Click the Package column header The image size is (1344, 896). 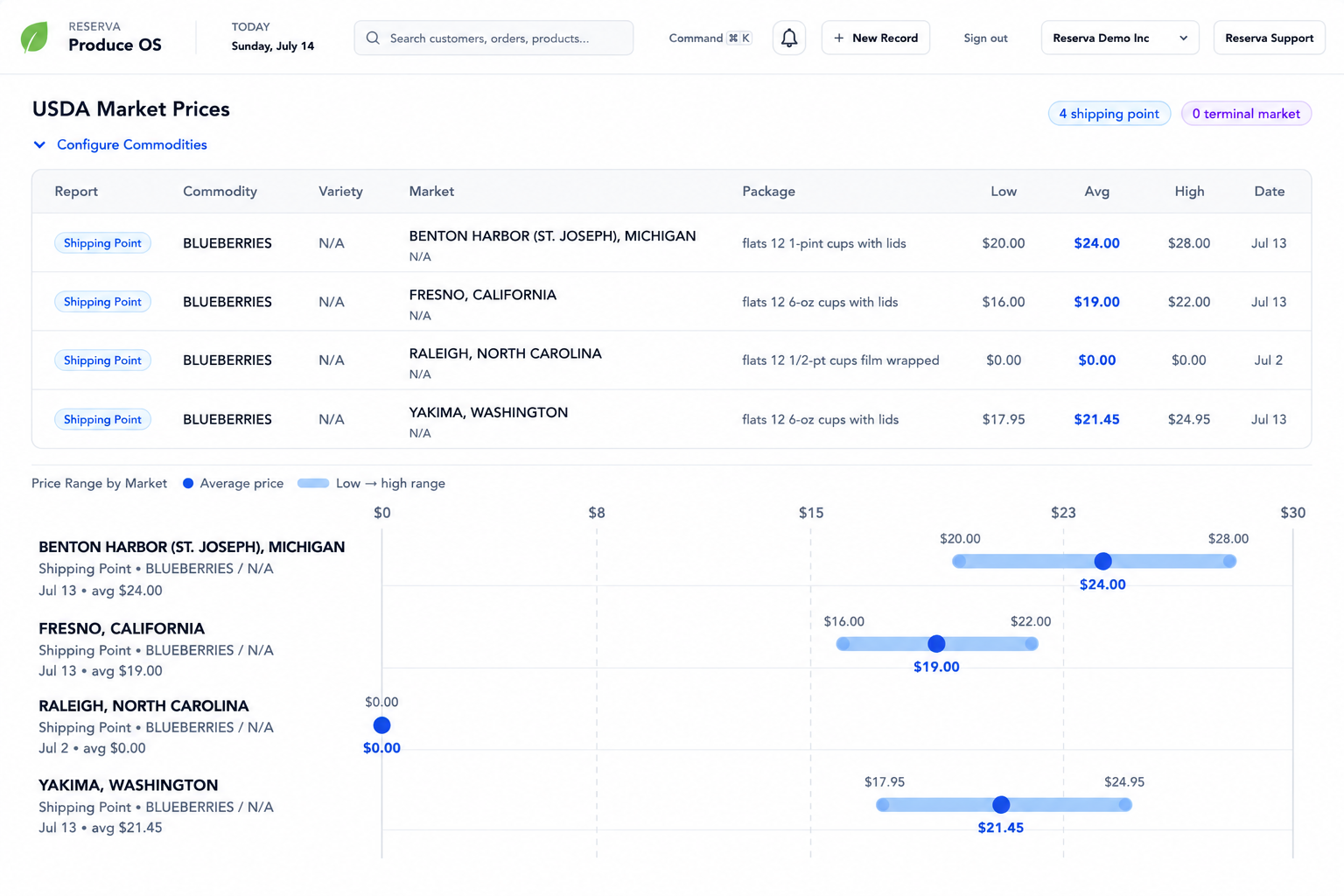coord(768,192)
